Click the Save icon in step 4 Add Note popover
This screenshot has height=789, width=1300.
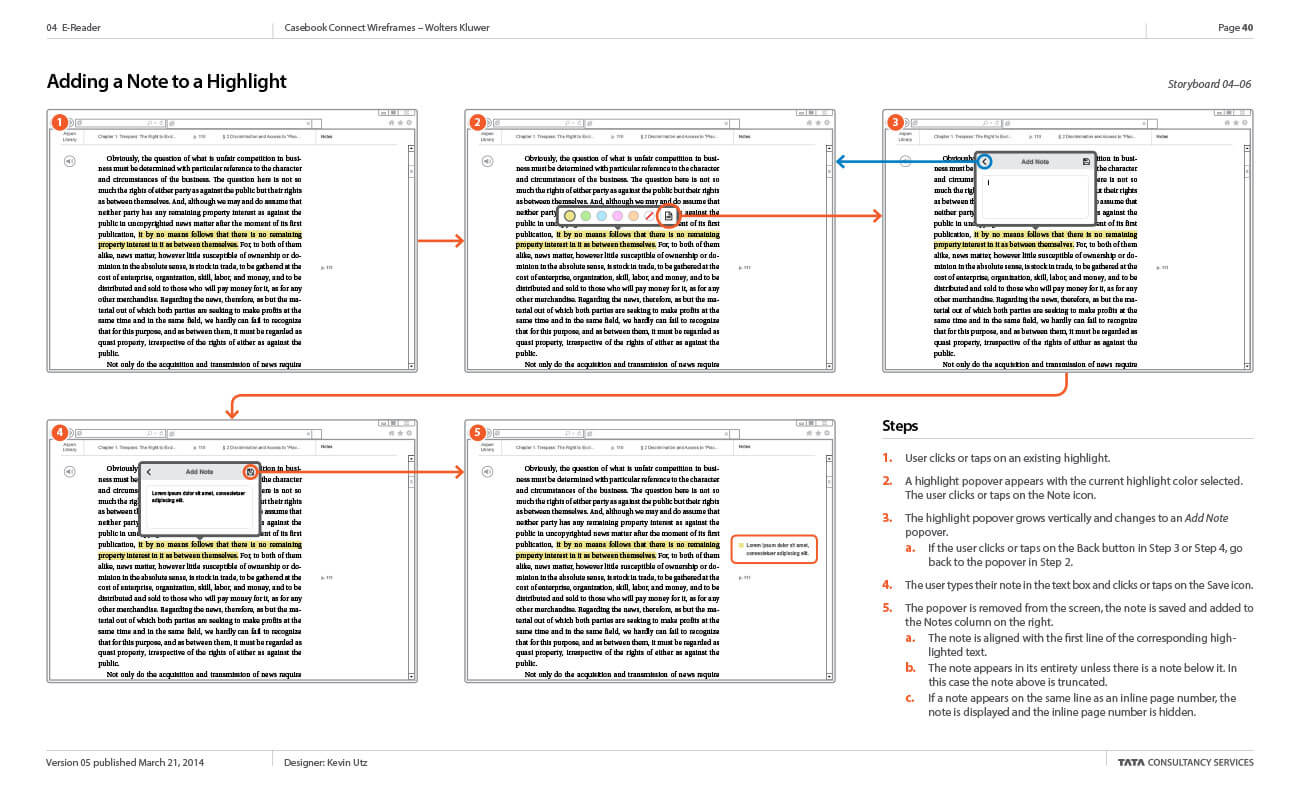[249, 471]
